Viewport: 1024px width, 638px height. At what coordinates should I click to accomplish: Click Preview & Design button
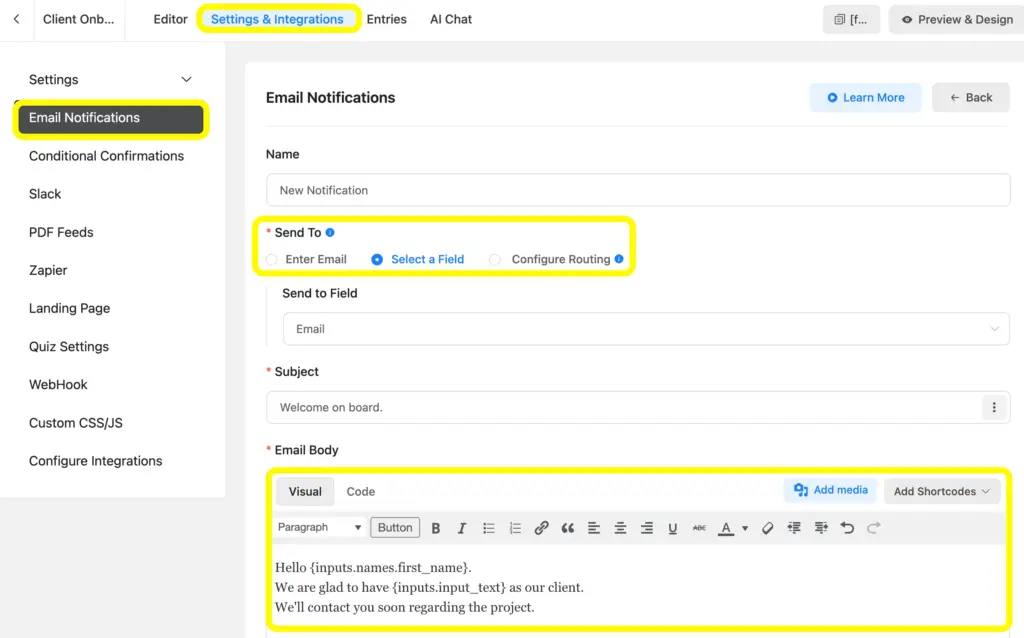[957, 20]
